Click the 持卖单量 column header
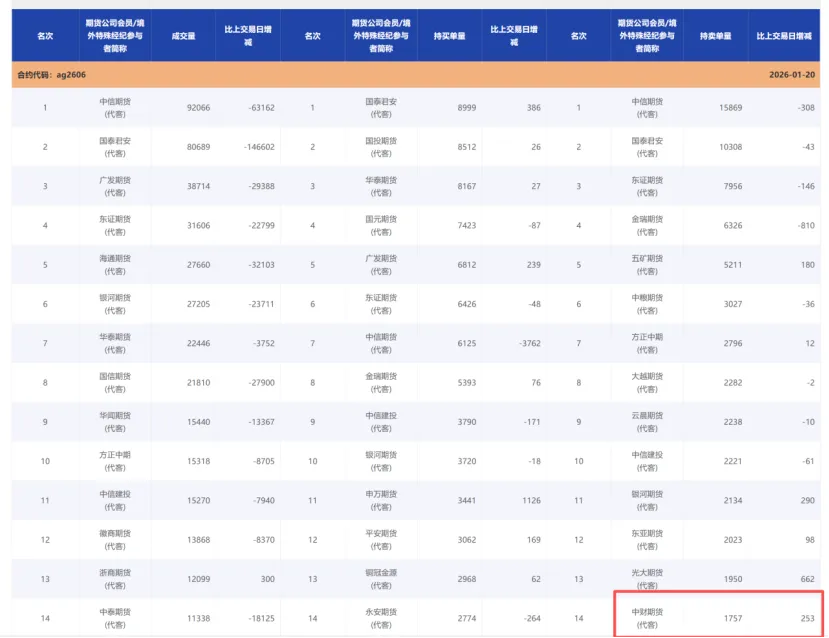 tap(715, 36)
